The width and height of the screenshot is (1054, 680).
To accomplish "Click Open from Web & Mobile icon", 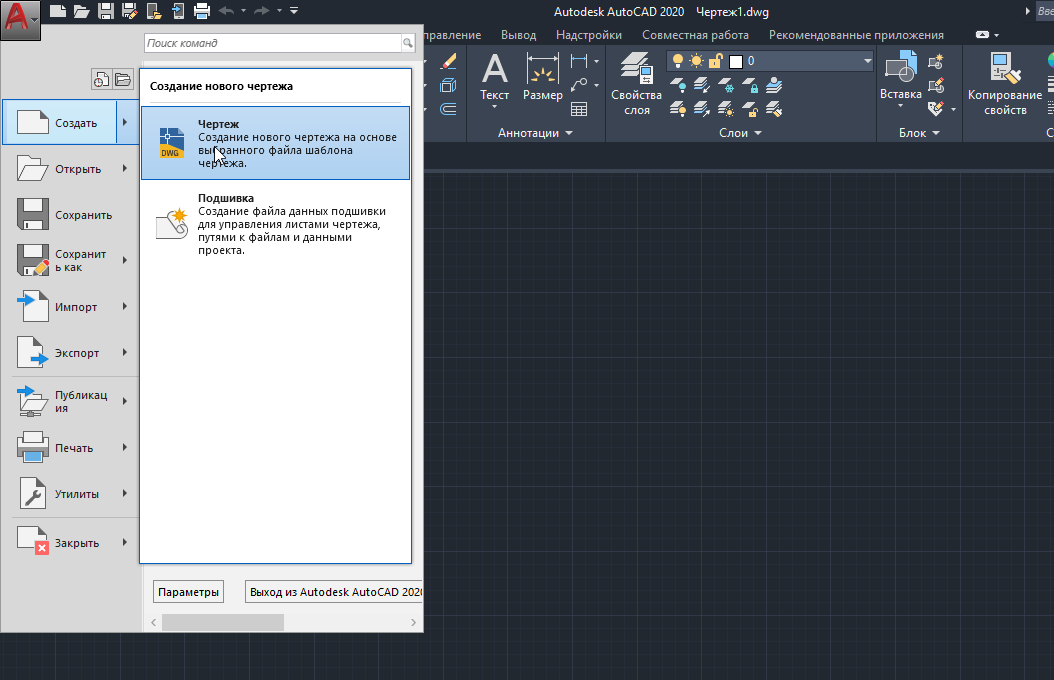I will click(154, 11).
